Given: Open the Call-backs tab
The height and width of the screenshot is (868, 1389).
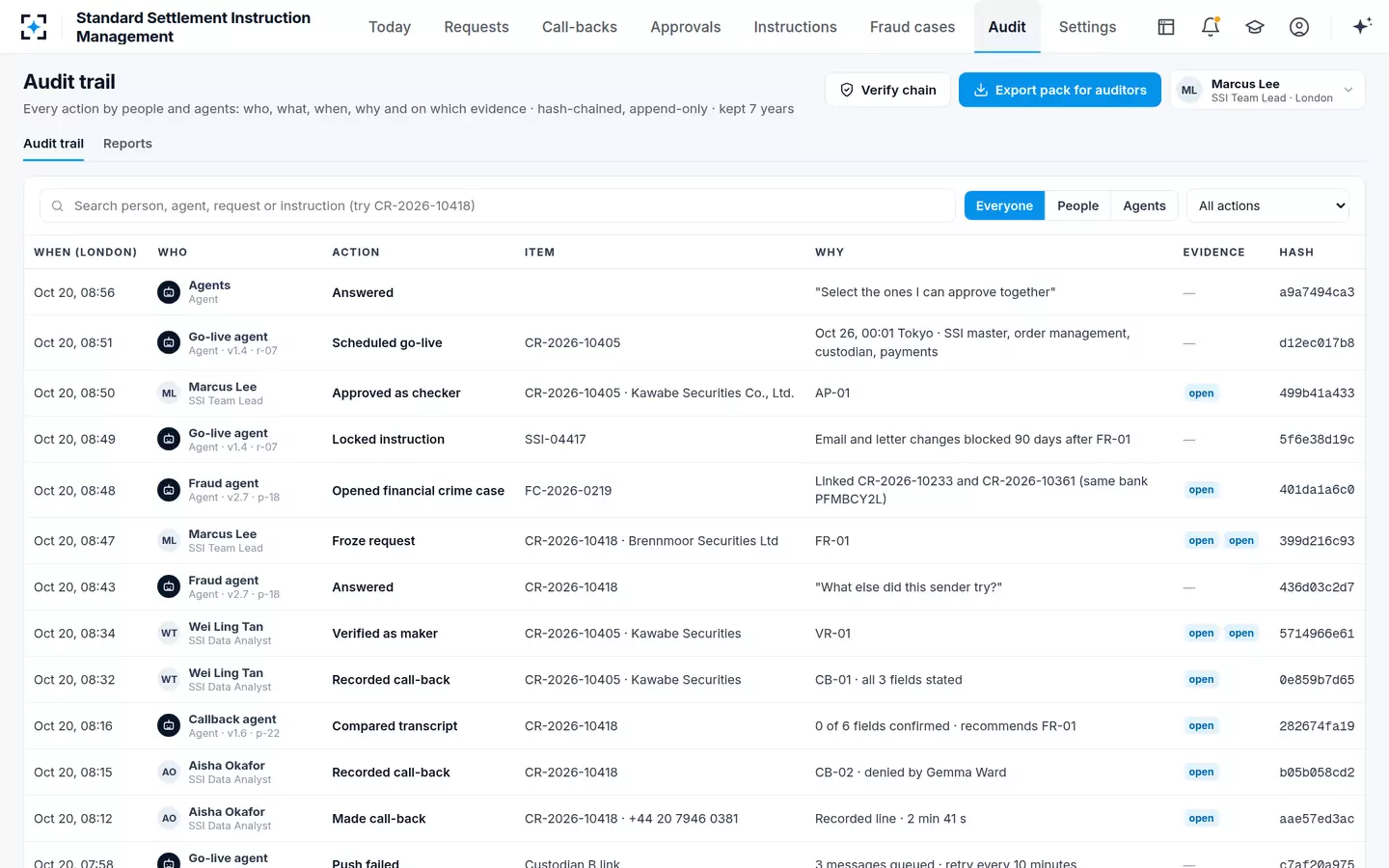Looking at the screenshot, I should coord(579,27).
